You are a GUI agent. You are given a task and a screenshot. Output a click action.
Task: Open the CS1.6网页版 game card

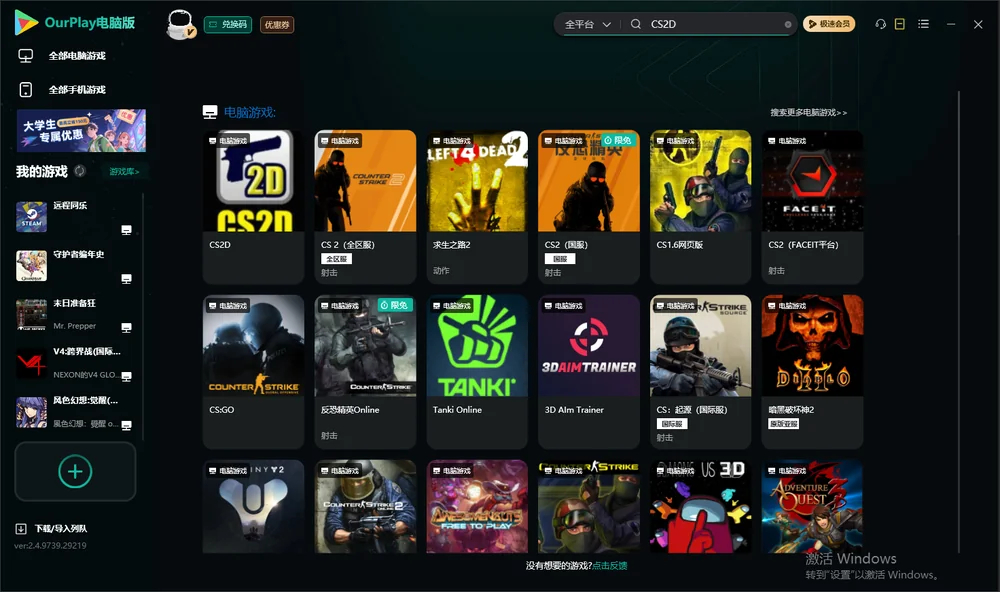coord(701,207)
